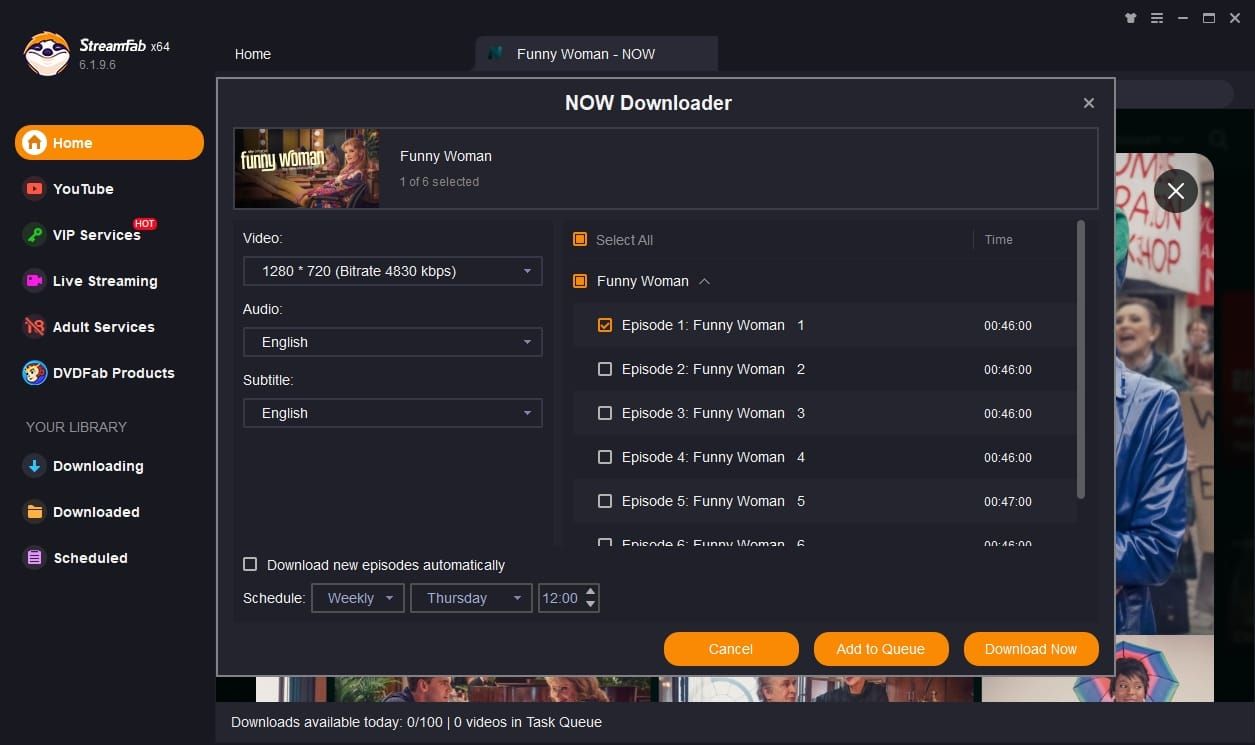This screenshot has width=1255, height=745.
Task: Open the hamburger menu in title bar
Action: 1157,18
